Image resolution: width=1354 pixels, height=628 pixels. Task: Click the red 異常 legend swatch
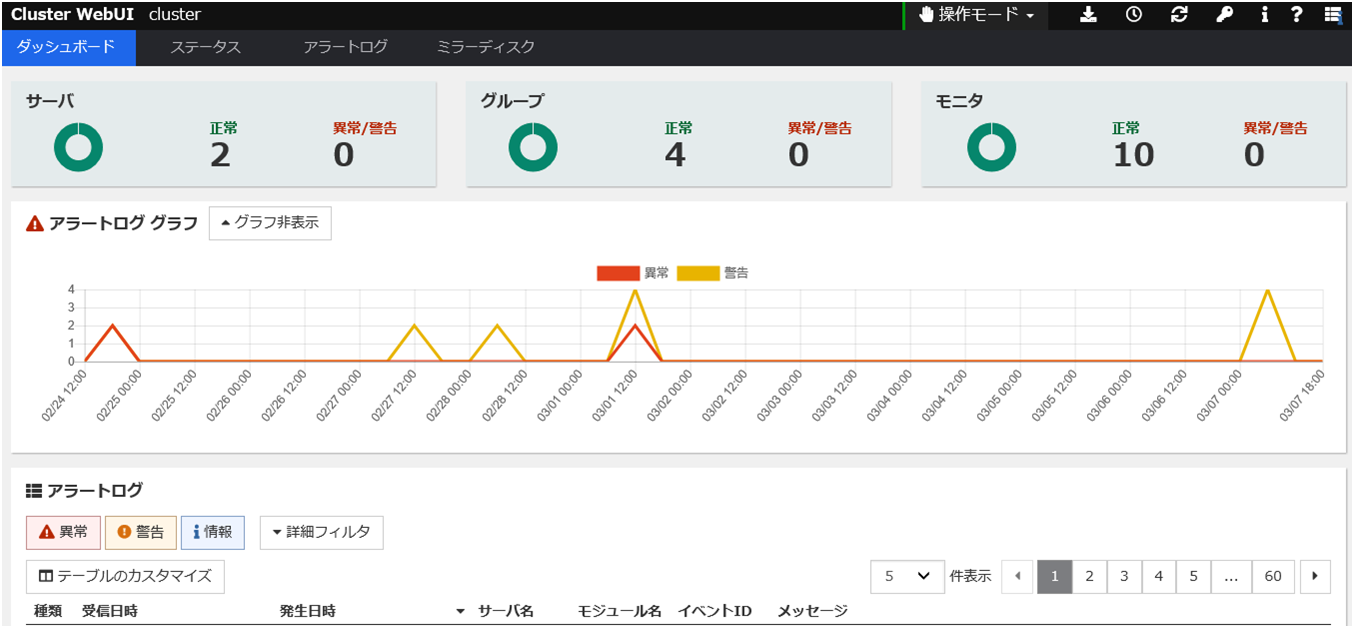point(618,273)
